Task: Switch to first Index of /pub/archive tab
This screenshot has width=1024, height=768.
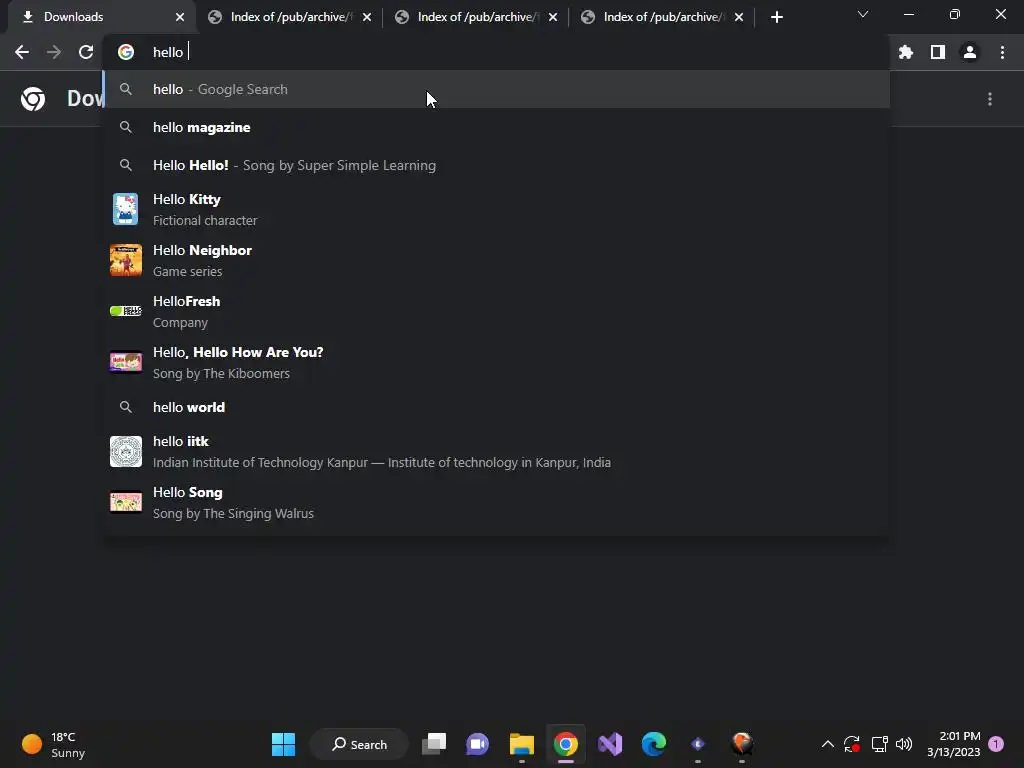Action: coord(288,17)
